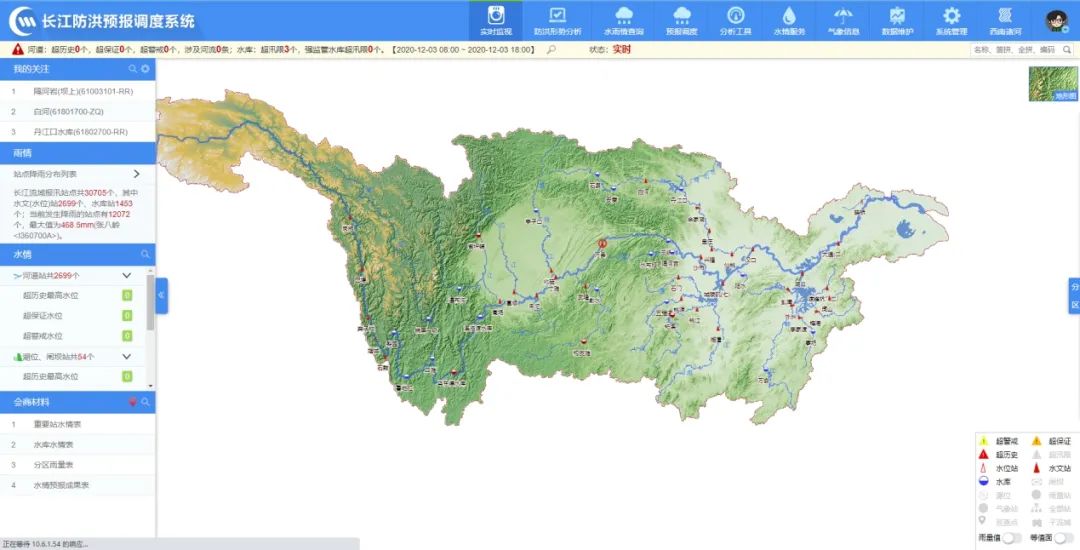This screenshot has width=1080, height=550.
Task: Open the 气象信息 umbrella icon
Action: (x=843, y=16)
